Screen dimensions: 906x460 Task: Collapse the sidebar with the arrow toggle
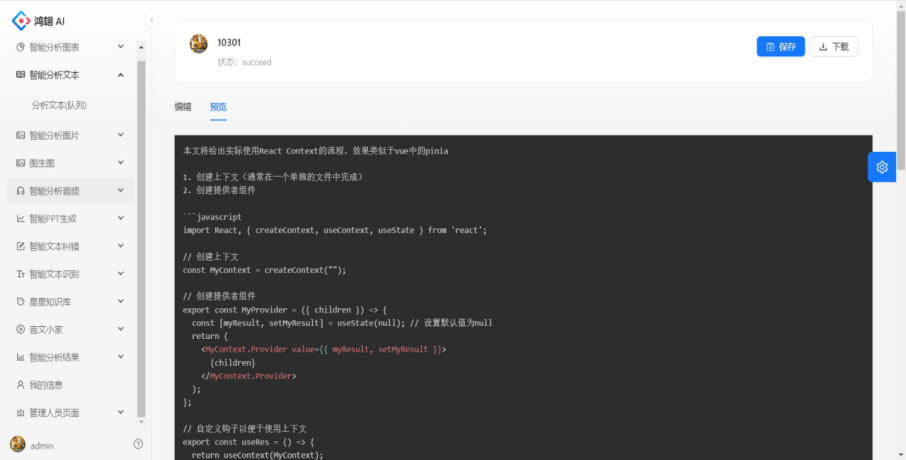pos(151,20)
